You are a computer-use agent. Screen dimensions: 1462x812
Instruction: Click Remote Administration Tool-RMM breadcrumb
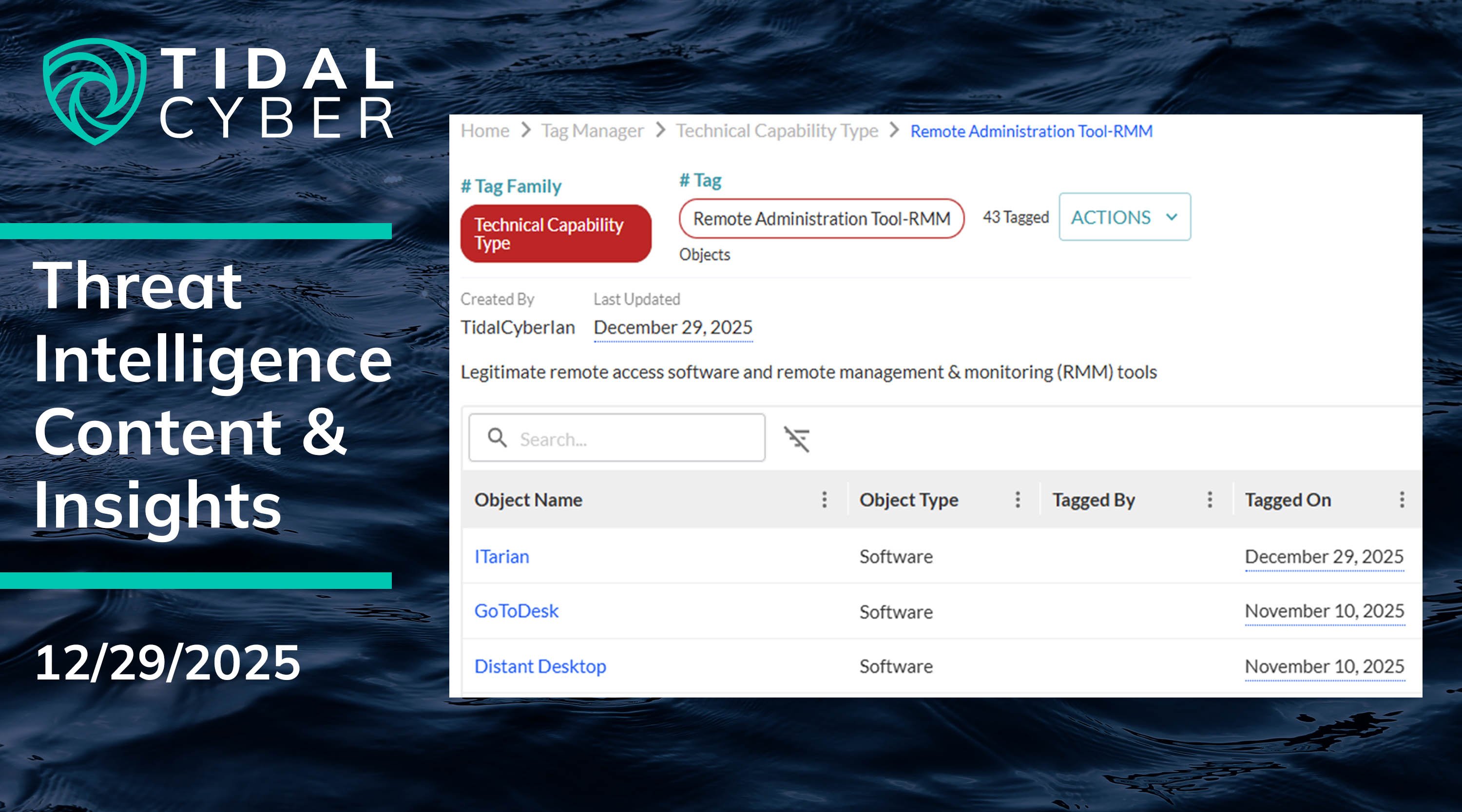1031,131
